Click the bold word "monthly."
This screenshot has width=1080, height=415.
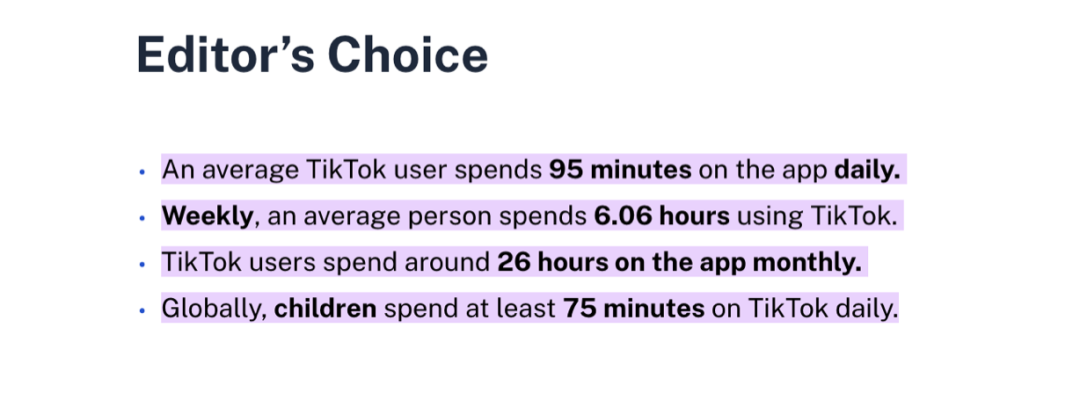[x=807, y=264]
